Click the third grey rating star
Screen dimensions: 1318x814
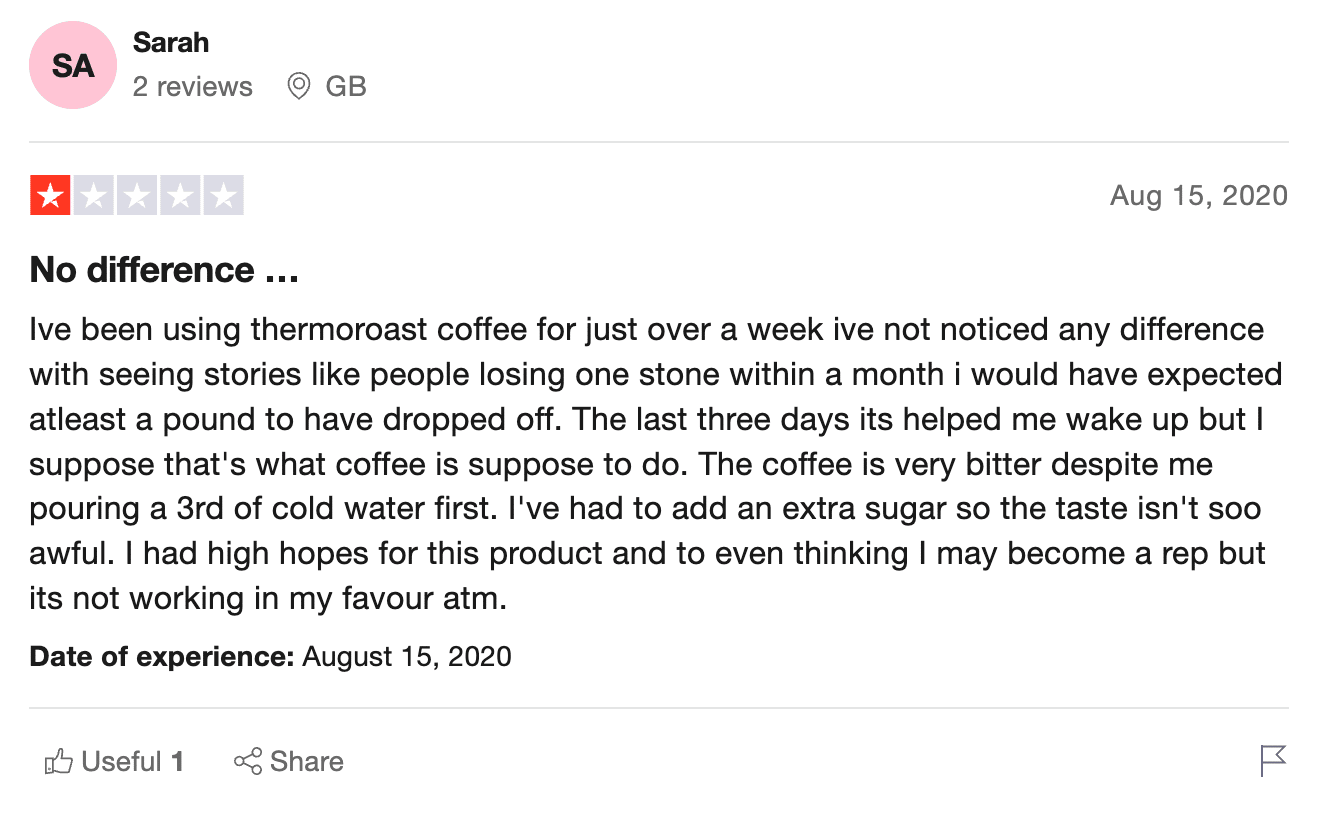[x=137, y=195]
